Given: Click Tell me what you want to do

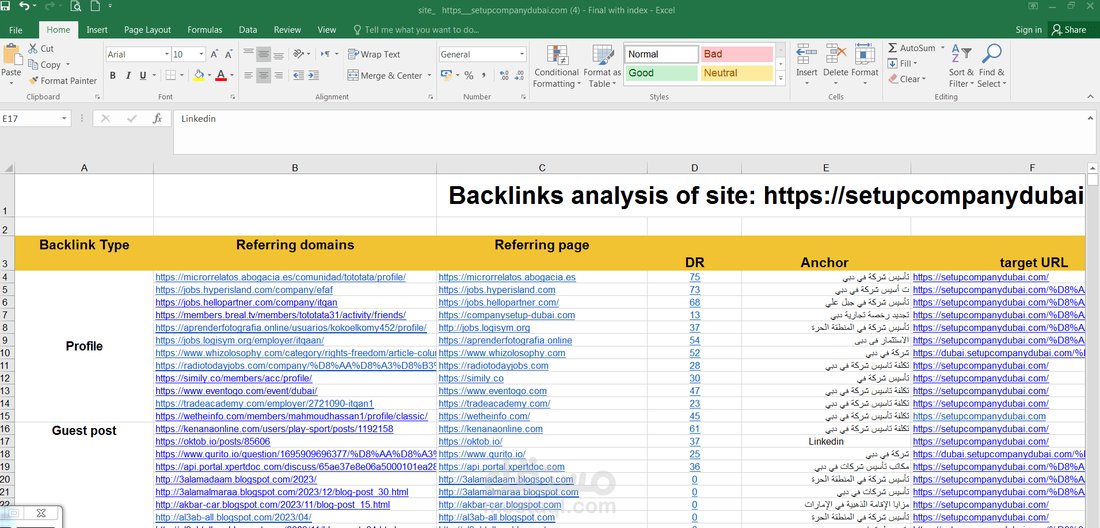Looking at the screenshot, I should 416,30.
